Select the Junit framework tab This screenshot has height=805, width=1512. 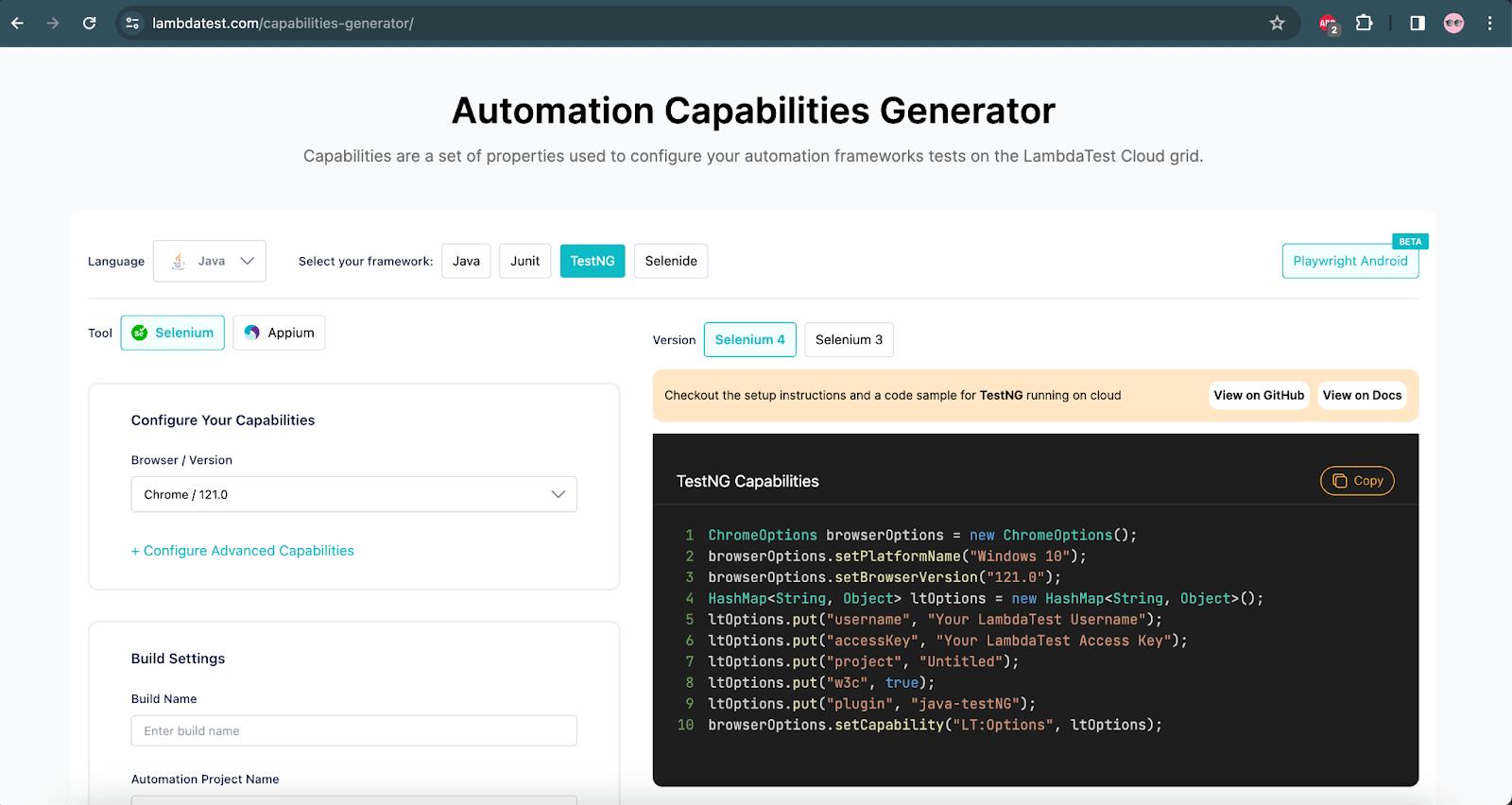(x=524, y=261)
